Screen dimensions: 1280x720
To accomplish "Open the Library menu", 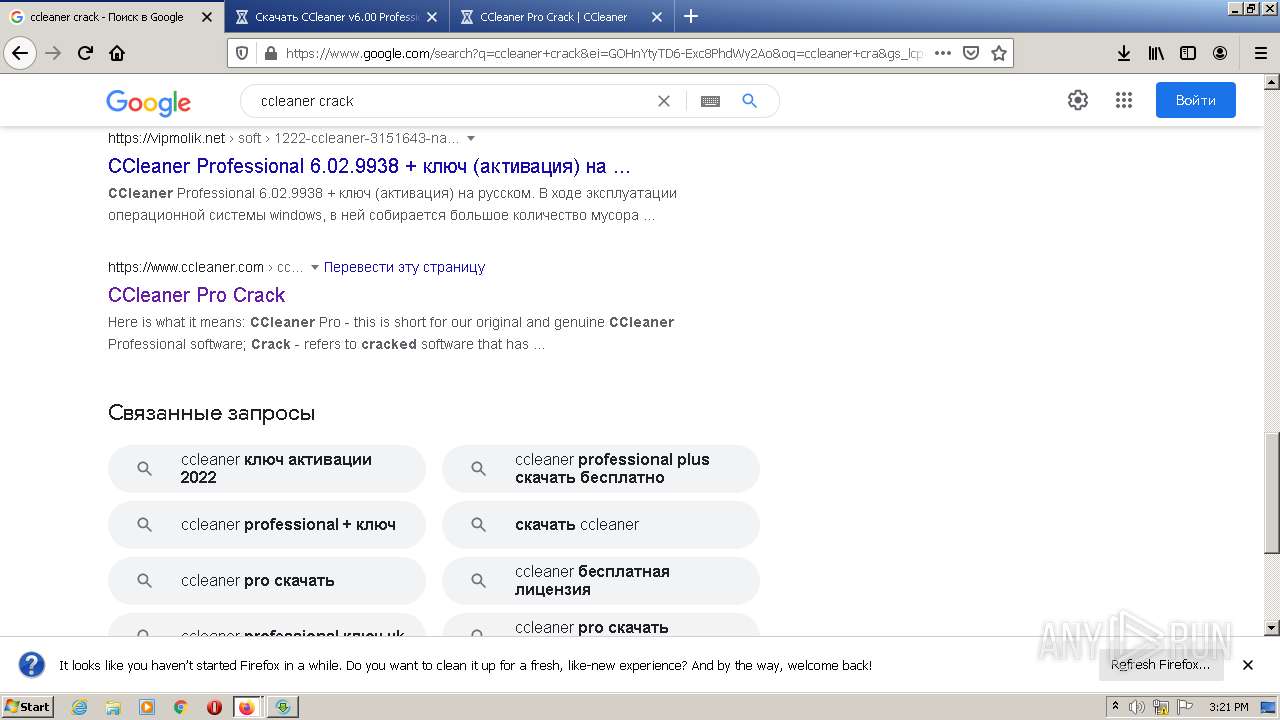I will click(1156, 53).
